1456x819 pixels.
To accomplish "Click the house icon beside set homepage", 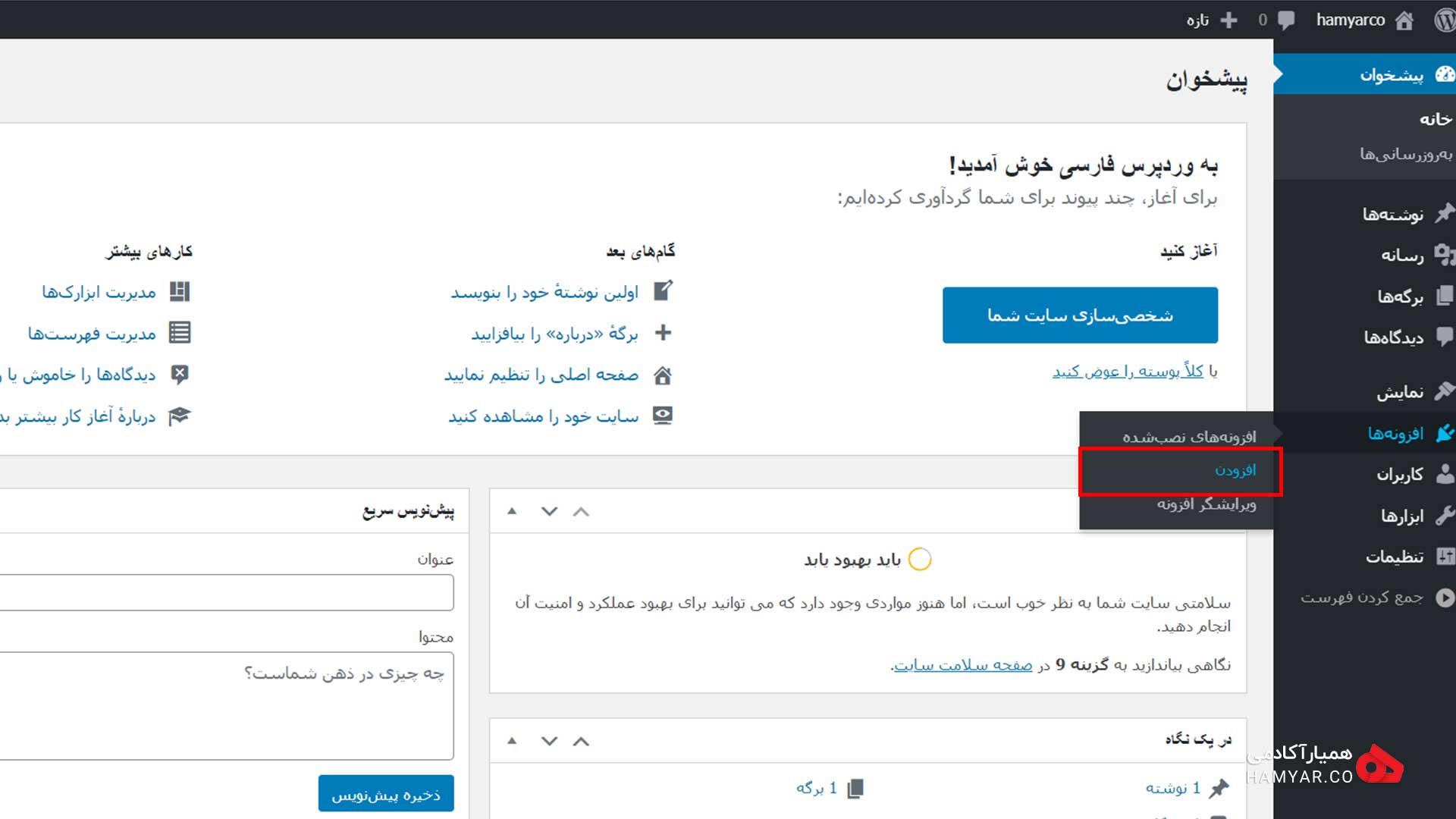I will pyautogui.click(x=663, y=375).
